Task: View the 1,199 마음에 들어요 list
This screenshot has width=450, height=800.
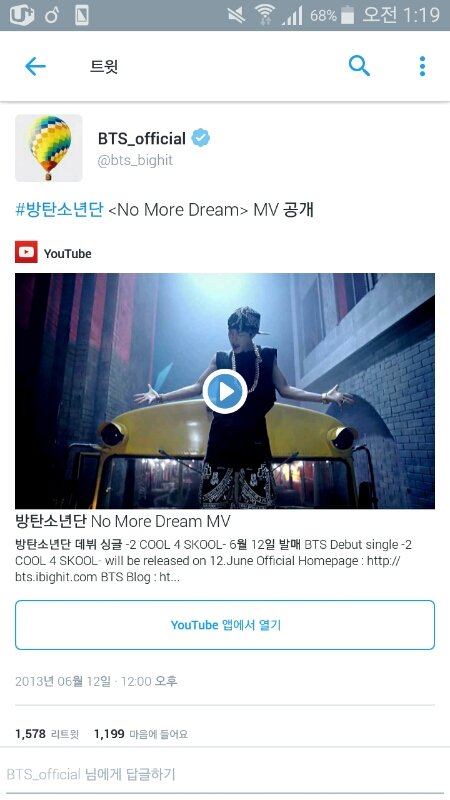Action: tap(141, 734)
